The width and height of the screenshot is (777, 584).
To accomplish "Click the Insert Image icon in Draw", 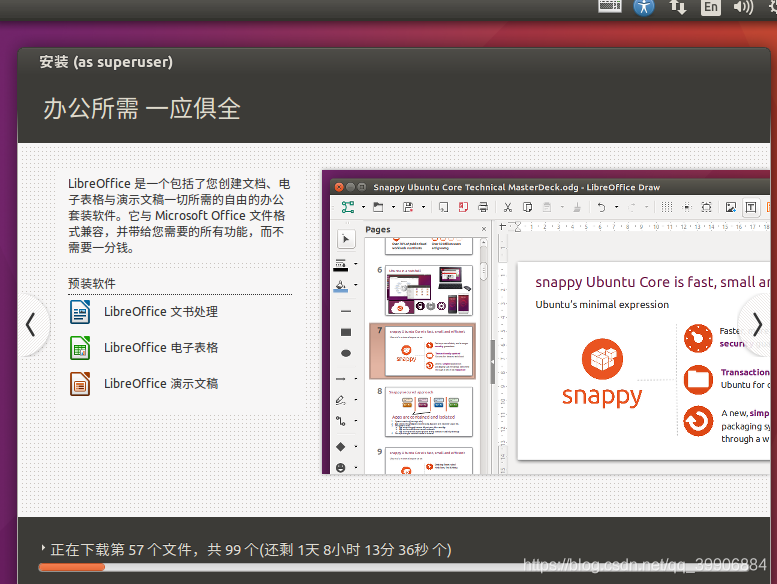I will coord(731,207).
